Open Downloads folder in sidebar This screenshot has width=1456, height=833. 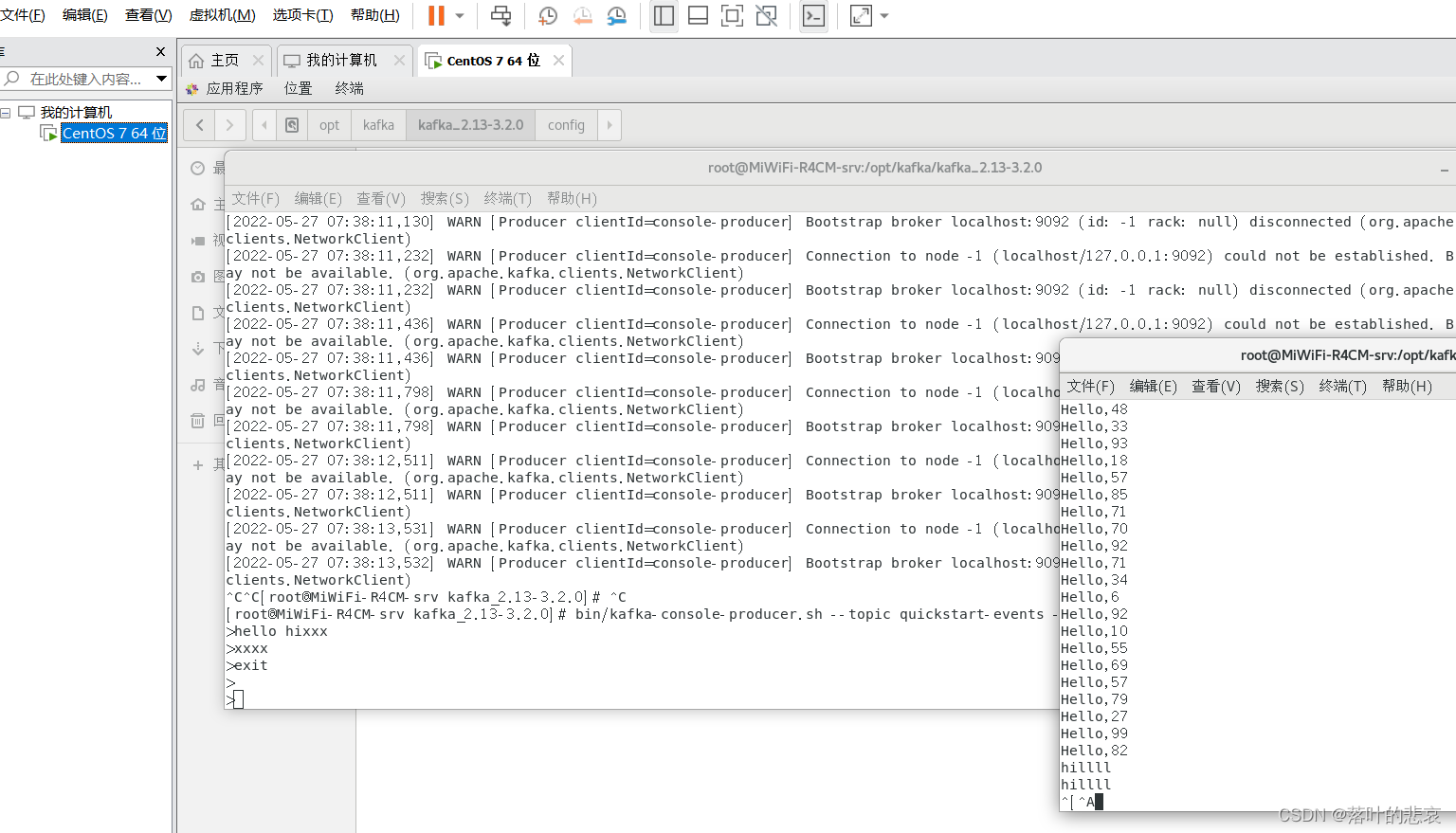click(198, 349)
